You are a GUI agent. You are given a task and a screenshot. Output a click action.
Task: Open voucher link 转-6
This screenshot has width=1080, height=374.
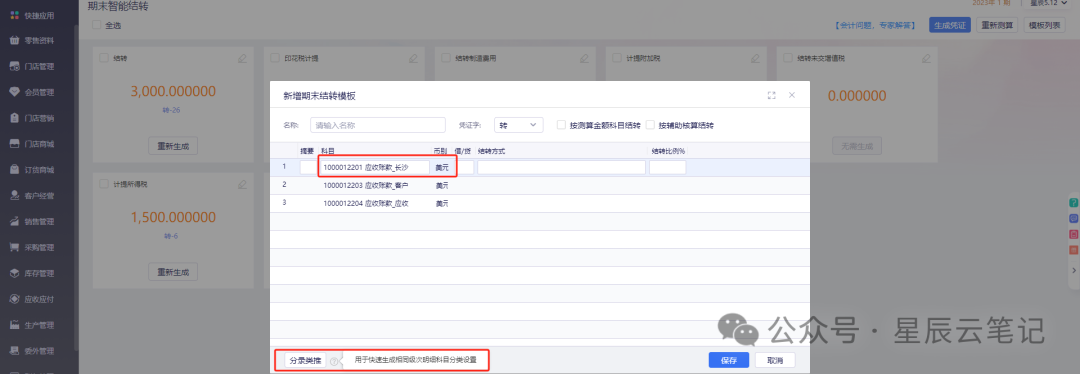pyautogui.click(x=172, y=236)
